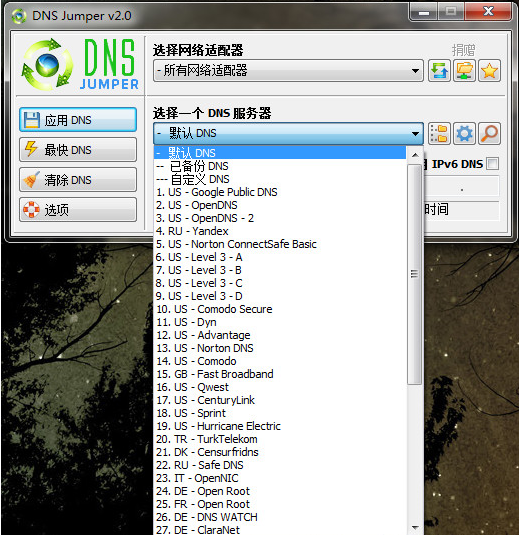Select 8. US - Level 3 - C
The height and width of the screenshot is (535, 519).
coord(280,283)
